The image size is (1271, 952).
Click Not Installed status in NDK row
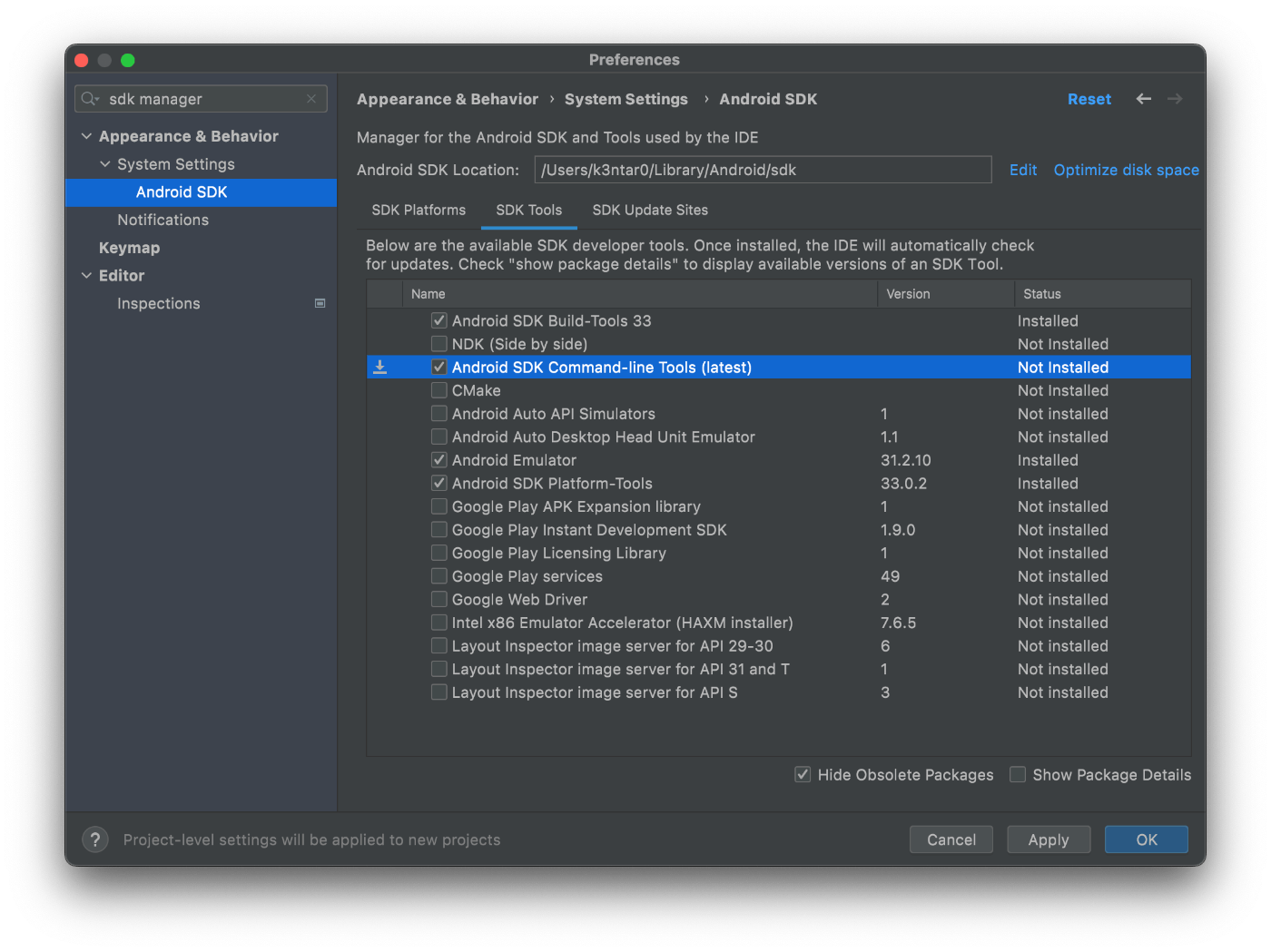pos(1063,344)
